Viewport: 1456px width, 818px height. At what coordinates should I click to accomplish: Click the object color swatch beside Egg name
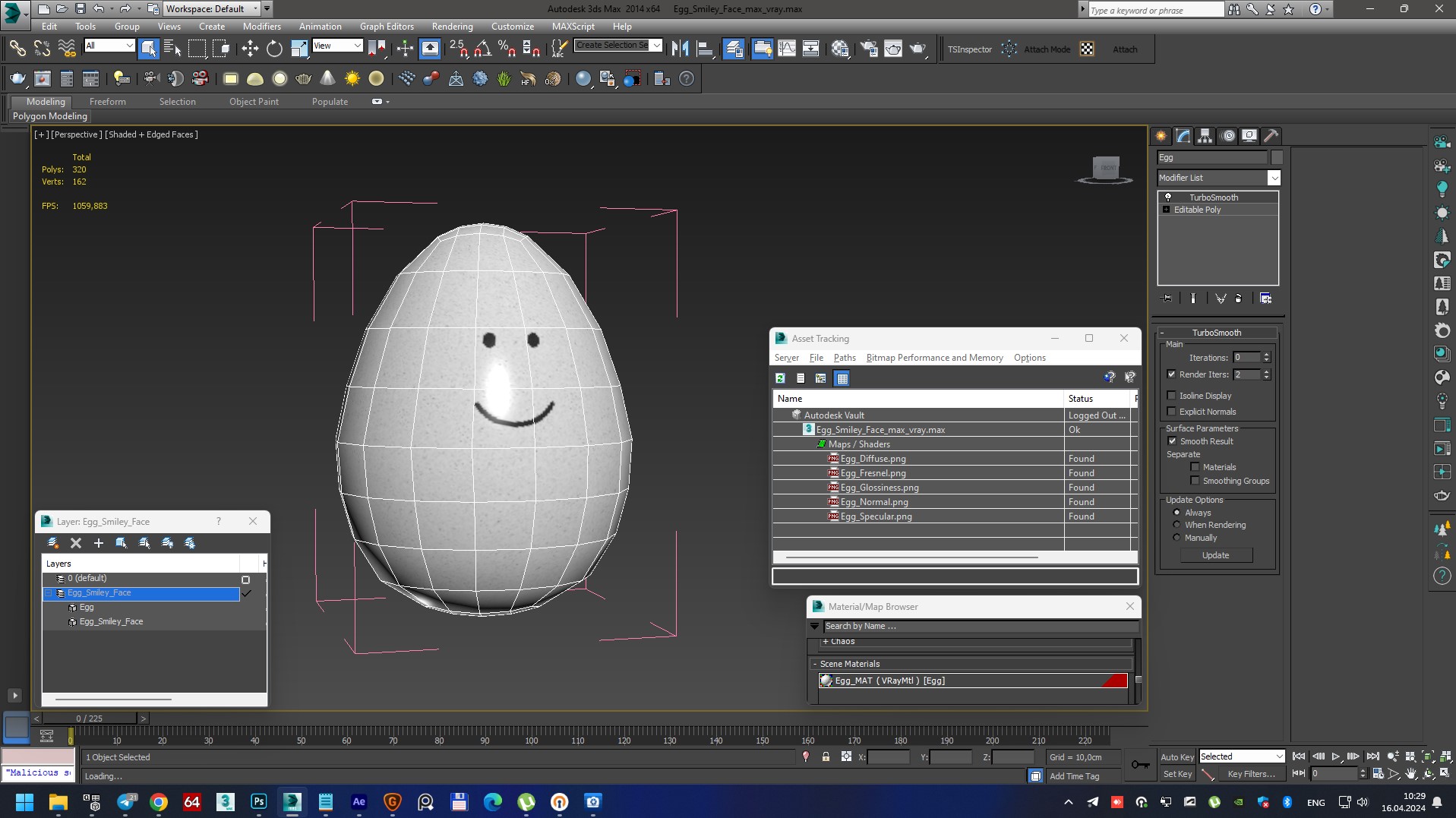(x=1277, y=157)
